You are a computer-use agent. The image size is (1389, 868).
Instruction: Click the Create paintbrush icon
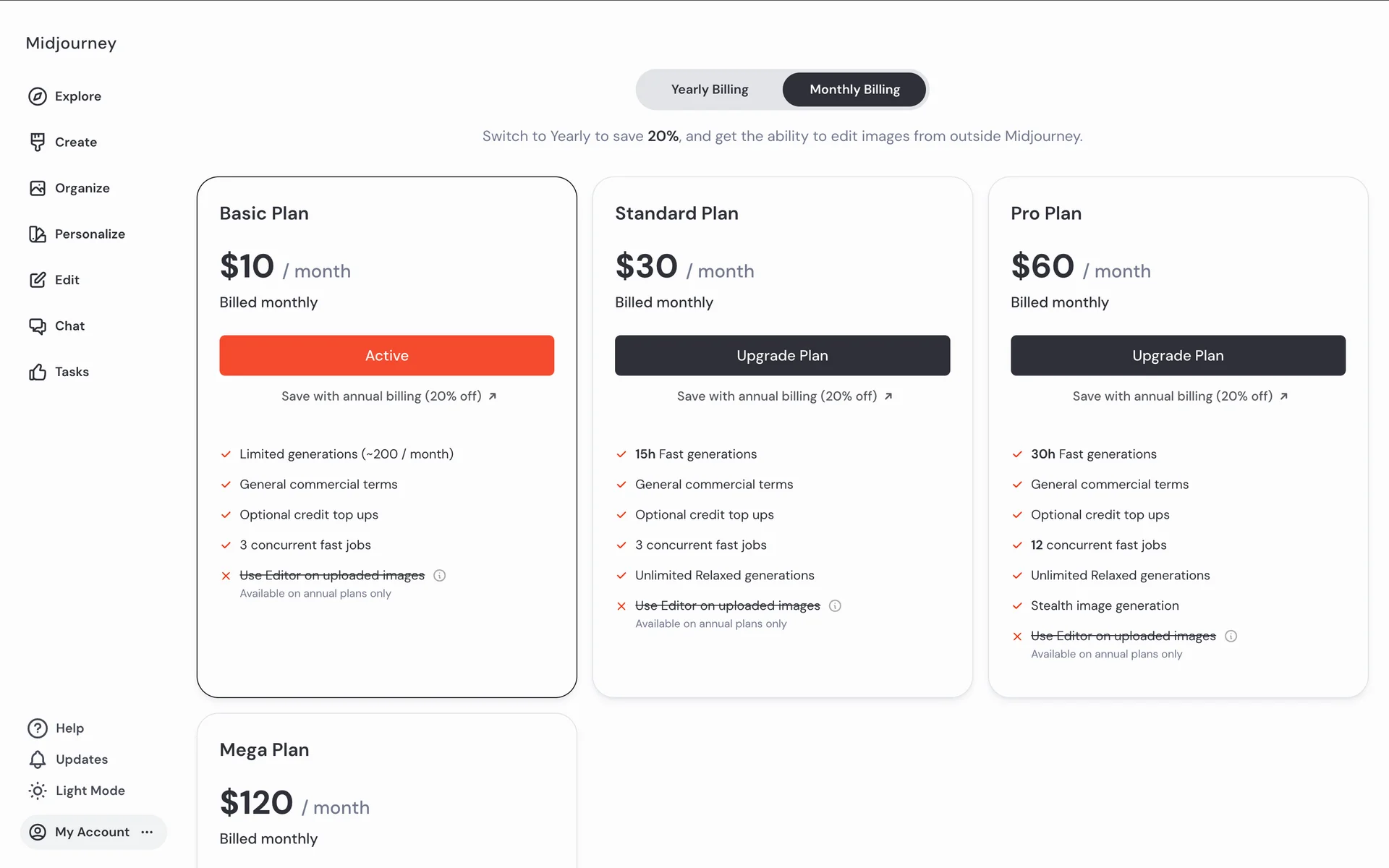(x=38, y=142)
